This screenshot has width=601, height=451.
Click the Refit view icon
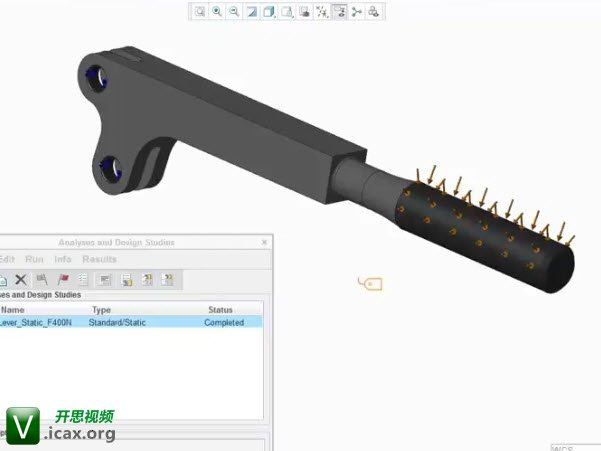tap(200, 11)
